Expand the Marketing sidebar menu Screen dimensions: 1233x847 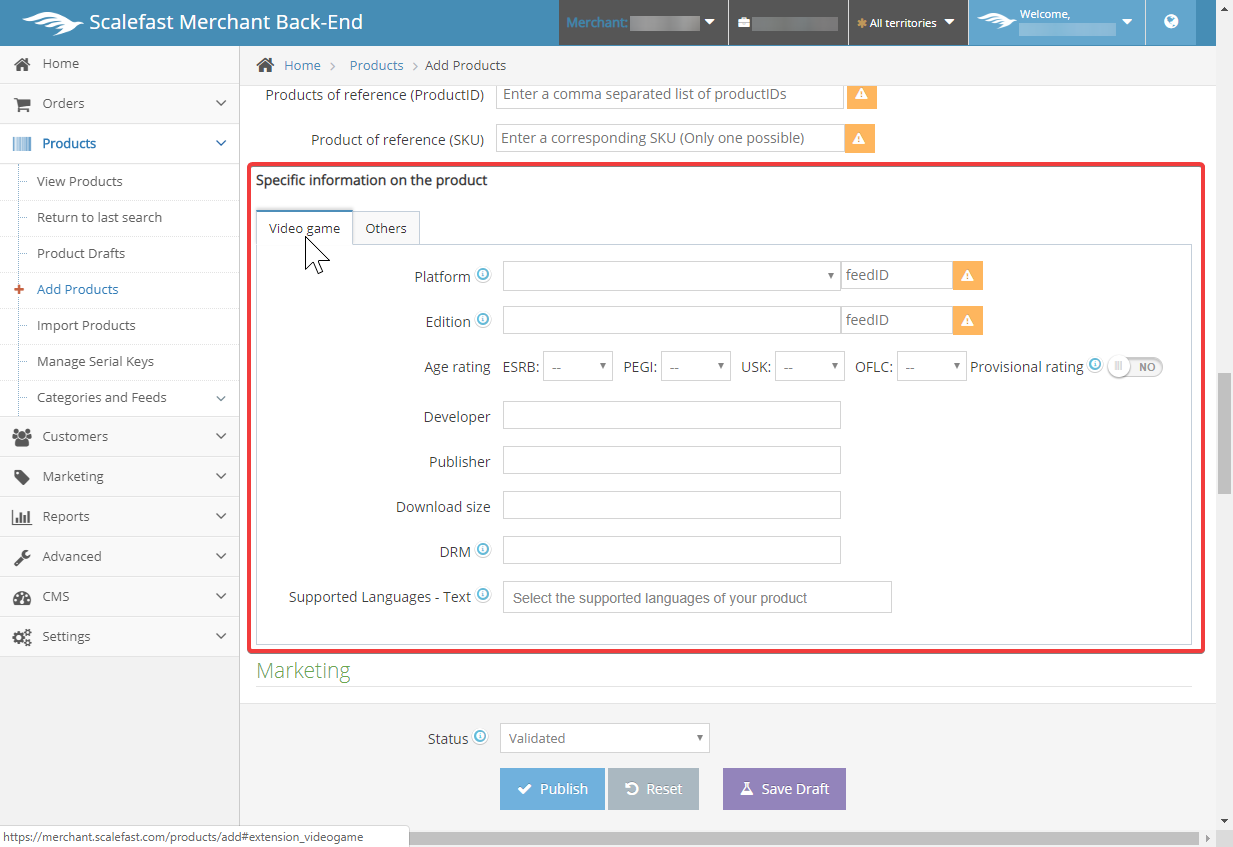click(120, 476)
